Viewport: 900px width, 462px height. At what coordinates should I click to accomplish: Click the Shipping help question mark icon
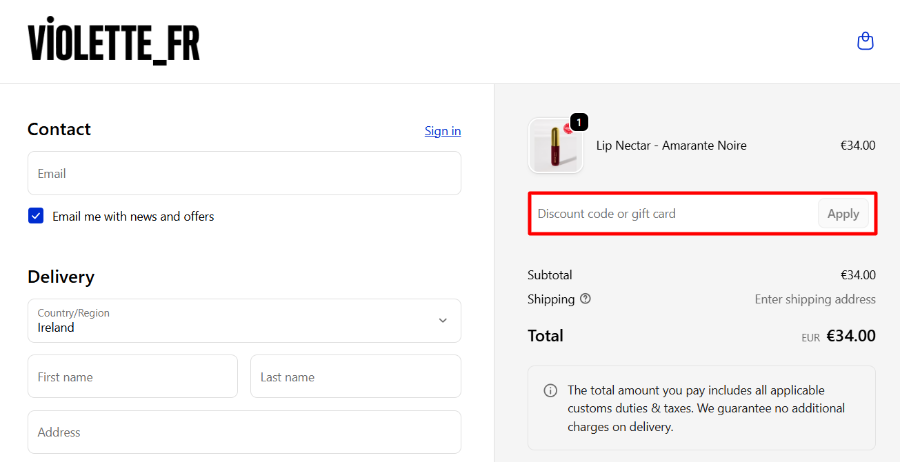585,299
